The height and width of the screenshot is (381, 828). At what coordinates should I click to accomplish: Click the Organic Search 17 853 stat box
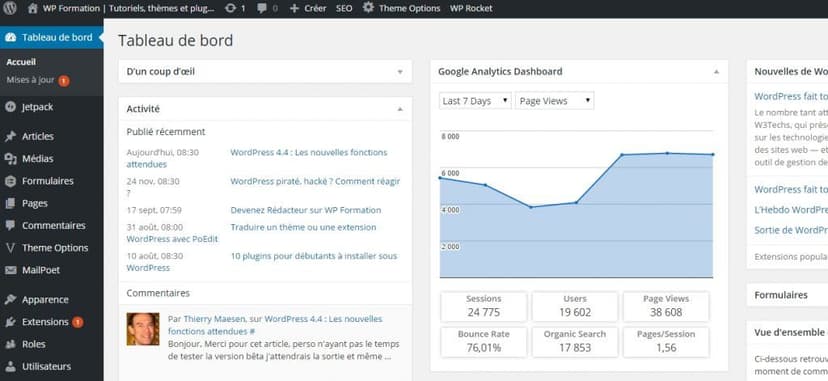coord(575,341)
